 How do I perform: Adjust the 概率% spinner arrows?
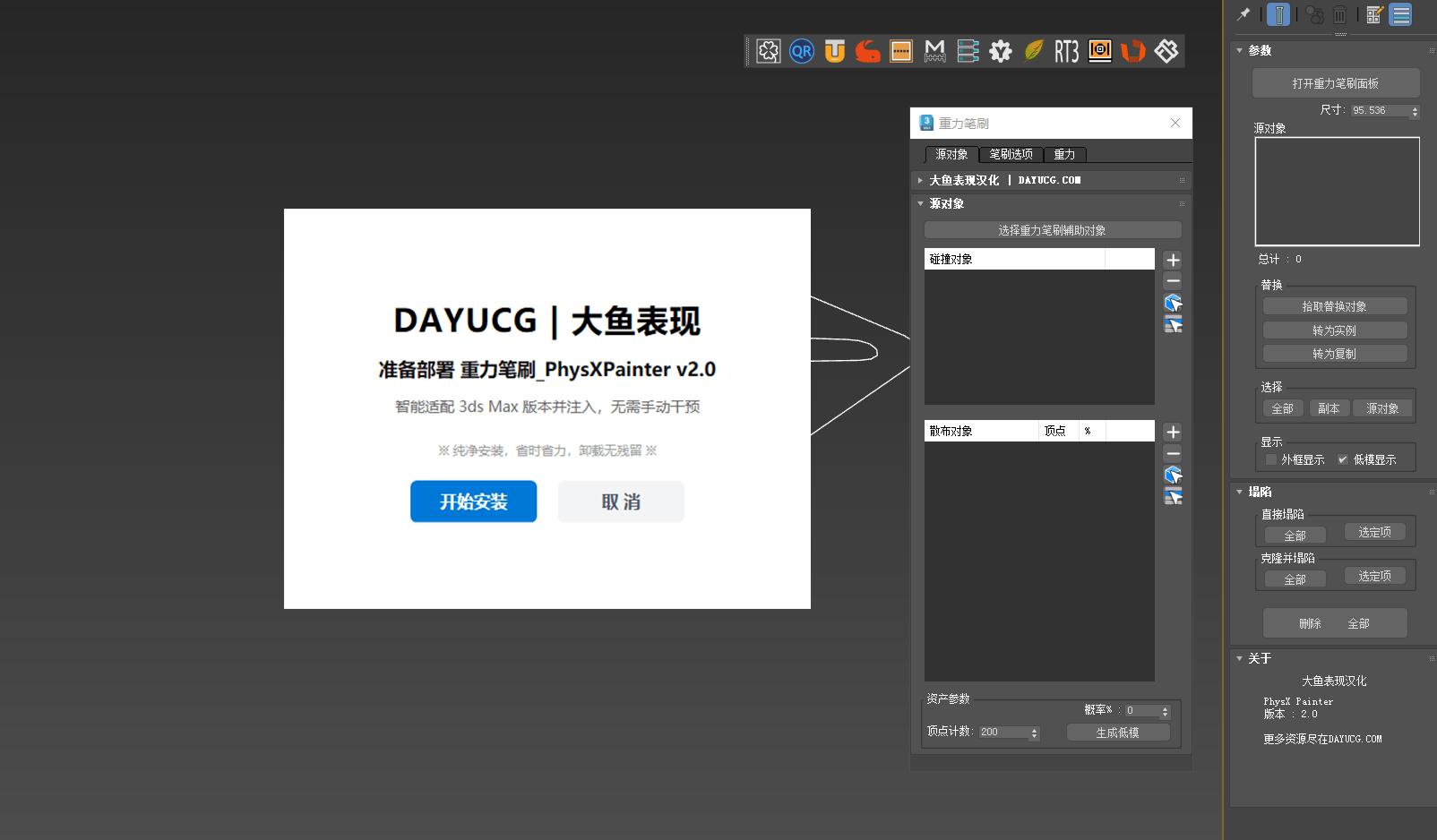[x=1165, y=711]
